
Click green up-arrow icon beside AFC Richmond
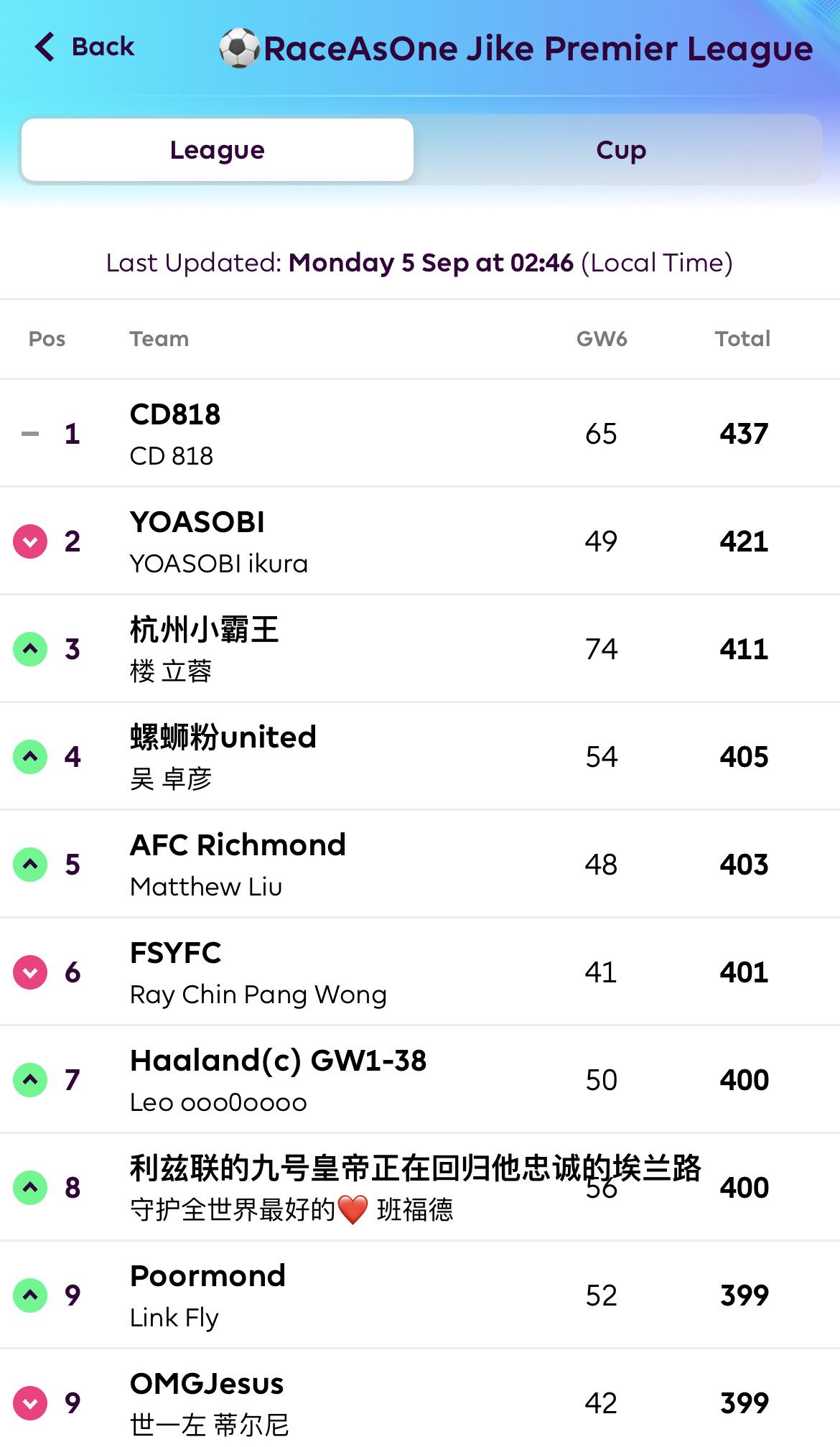coord(30,865)
